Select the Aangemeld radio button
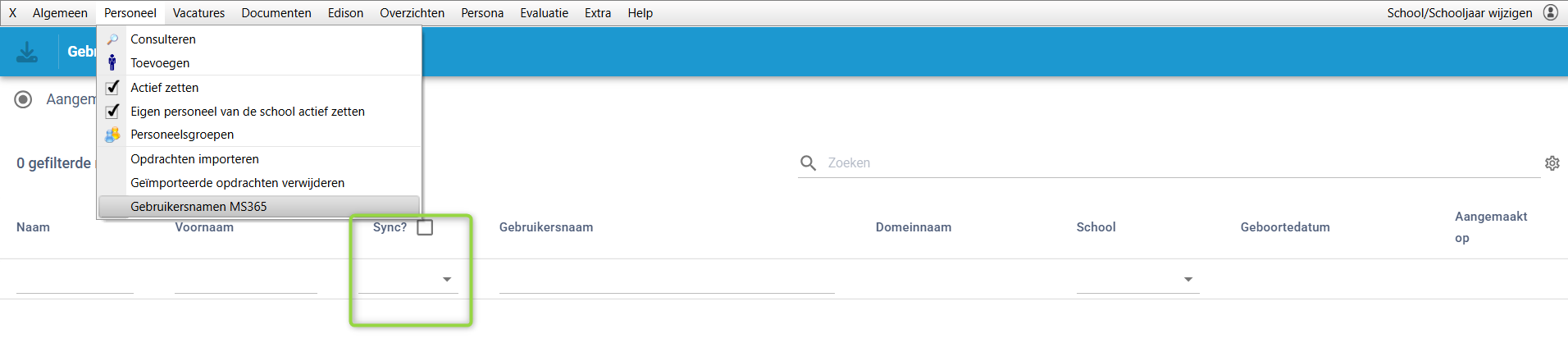 click(x=24, y=99)
